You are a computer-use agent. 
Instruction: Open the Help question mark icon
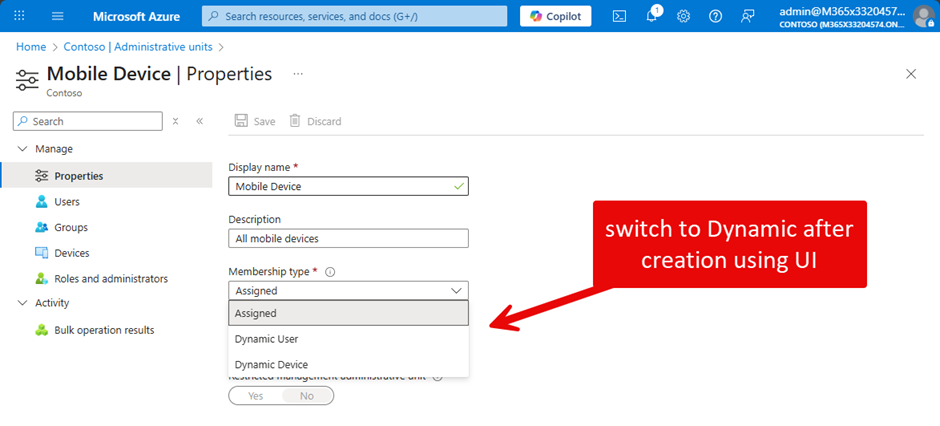(x=715, y=16)
